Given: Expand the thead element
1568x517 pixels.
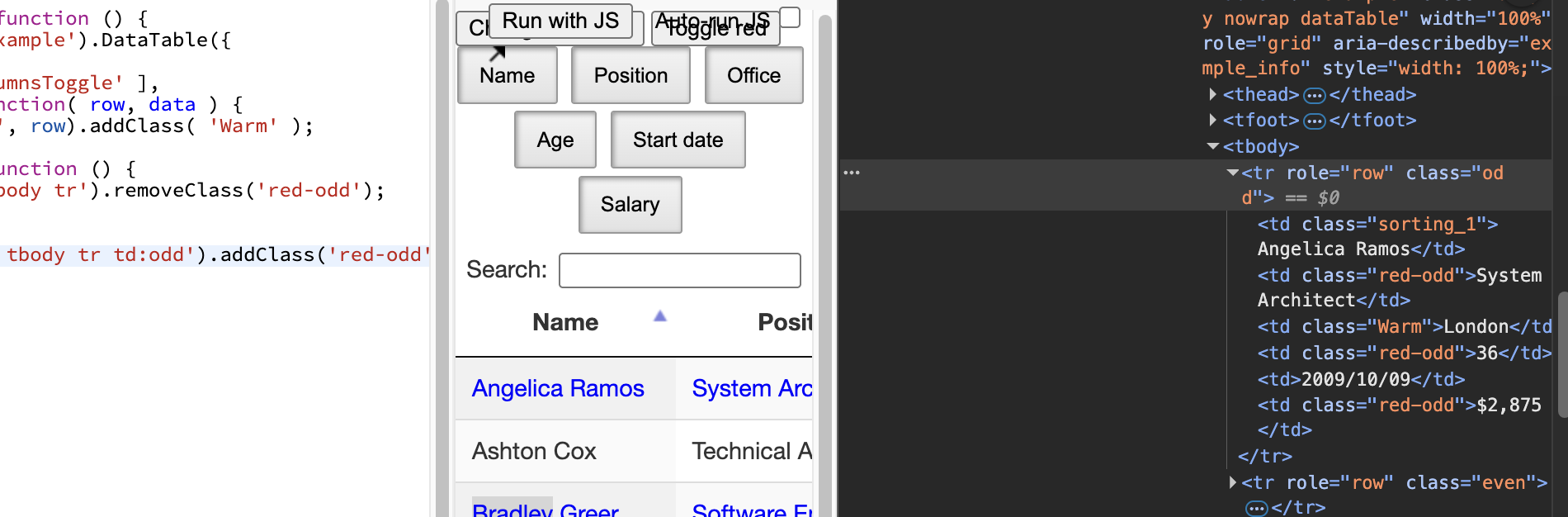Looking at the screenshot, I should tap(1212, 95).
